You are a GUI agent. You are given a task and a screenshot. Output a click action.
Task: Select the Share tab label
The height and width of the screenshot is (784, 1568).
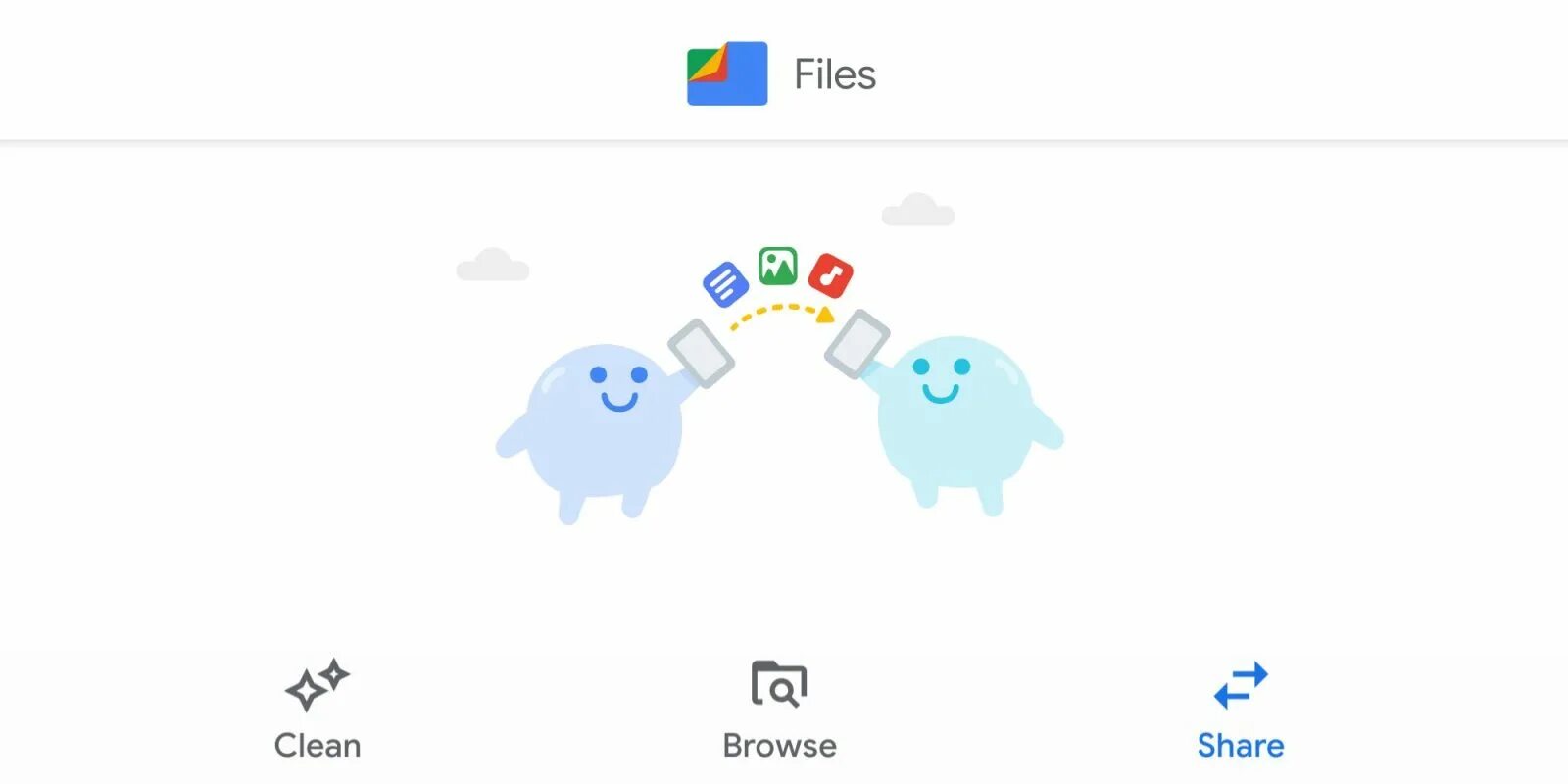pos(1241,746)
